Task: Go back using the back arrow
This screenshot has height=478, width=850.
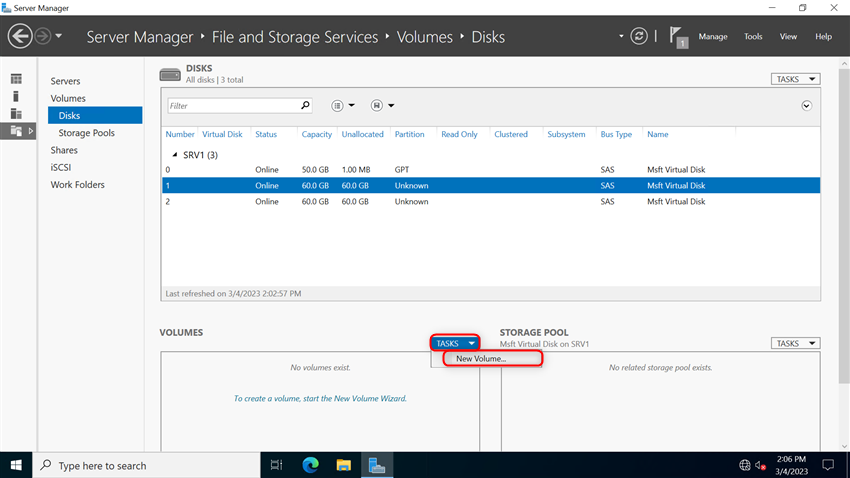Action: point(20,36)
